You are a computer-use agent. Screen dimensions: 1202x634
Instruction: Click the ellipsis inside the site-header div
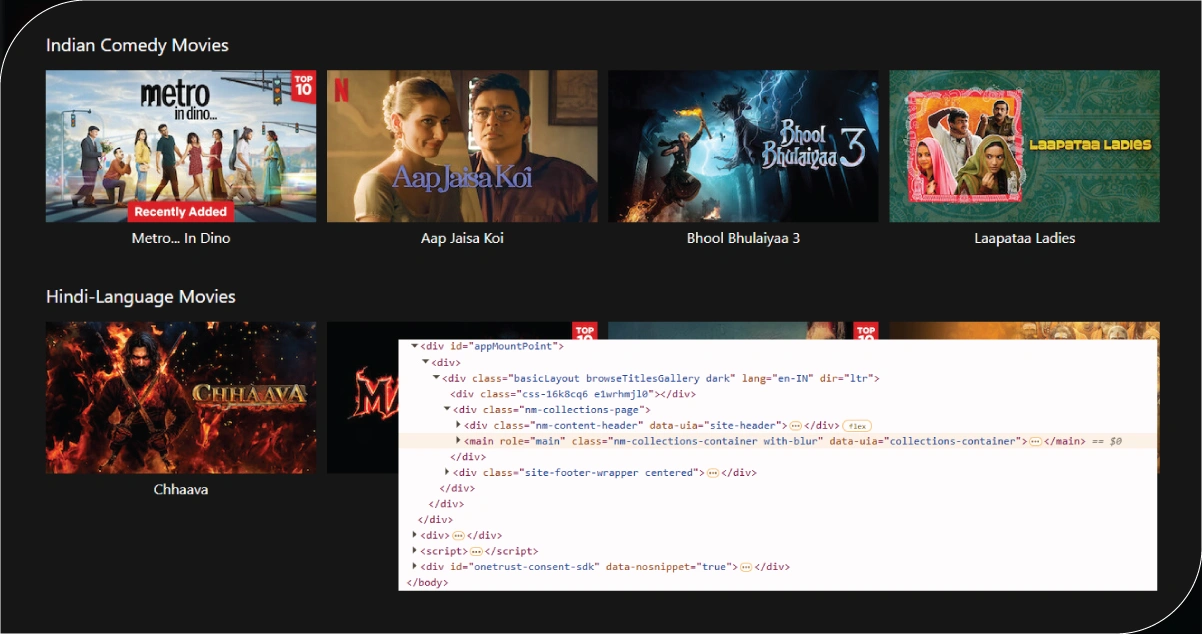pyautogui.click(x=794, y=425)
